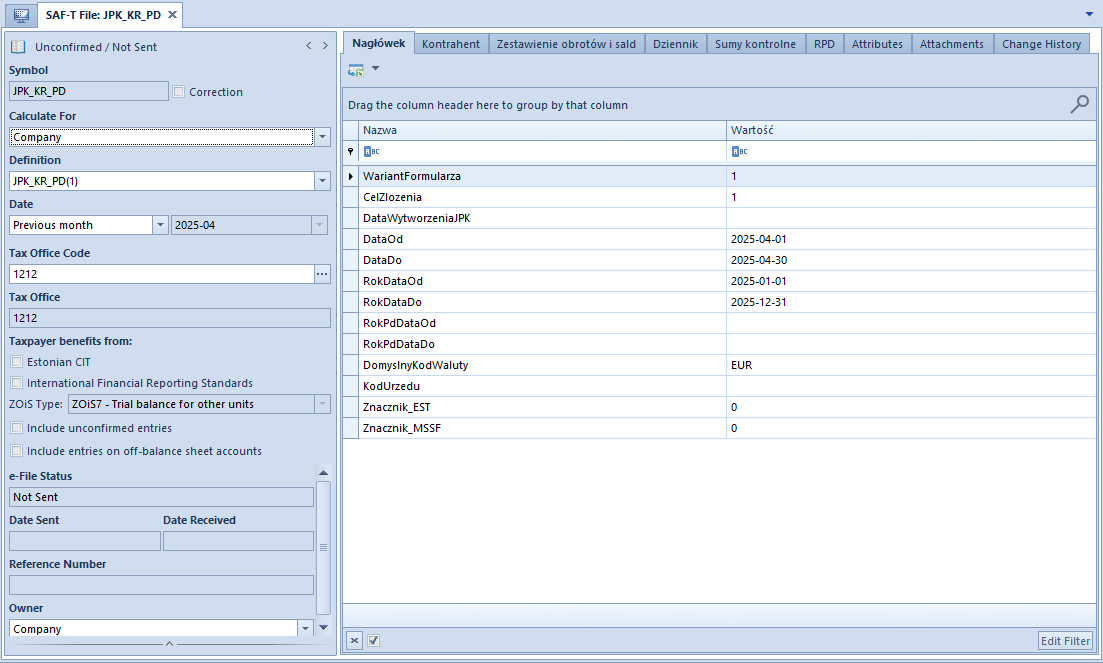Image resolution: width=1103 pixels, height=663 pixels.
Task: Open the ZOiS Type dropdown
Action: 322,404
